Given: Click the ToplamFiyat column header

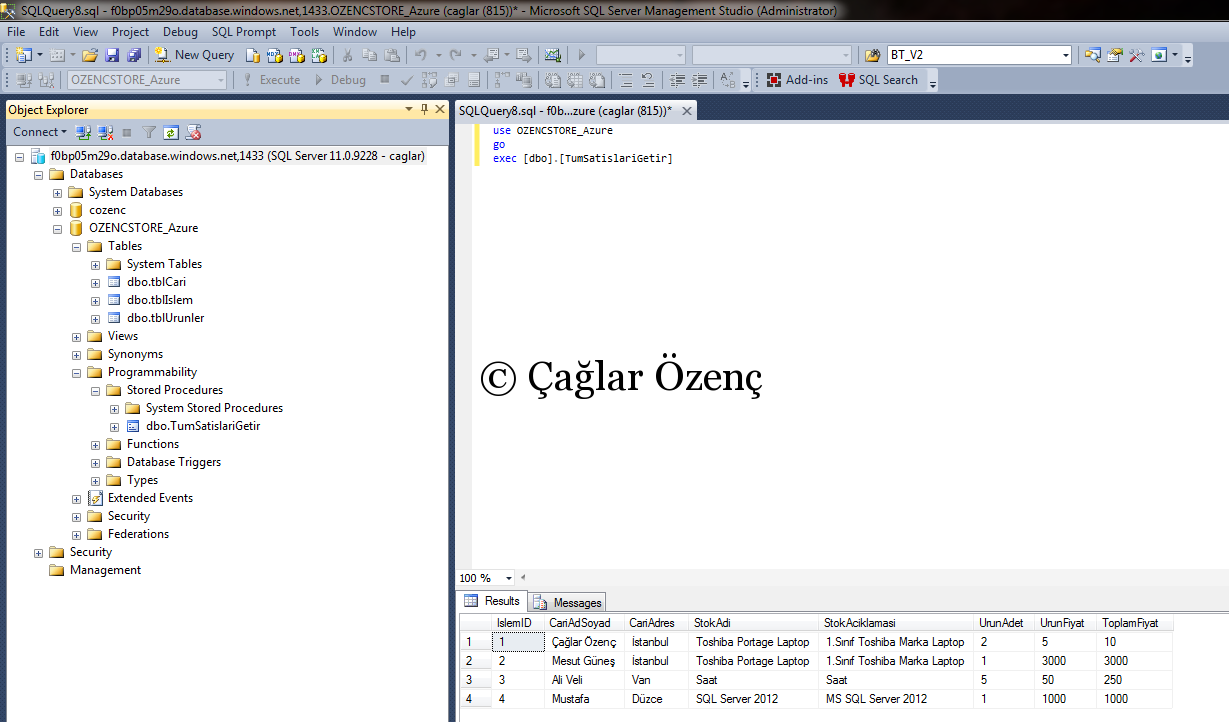Looking at the screenshot, I should 1134,623.
